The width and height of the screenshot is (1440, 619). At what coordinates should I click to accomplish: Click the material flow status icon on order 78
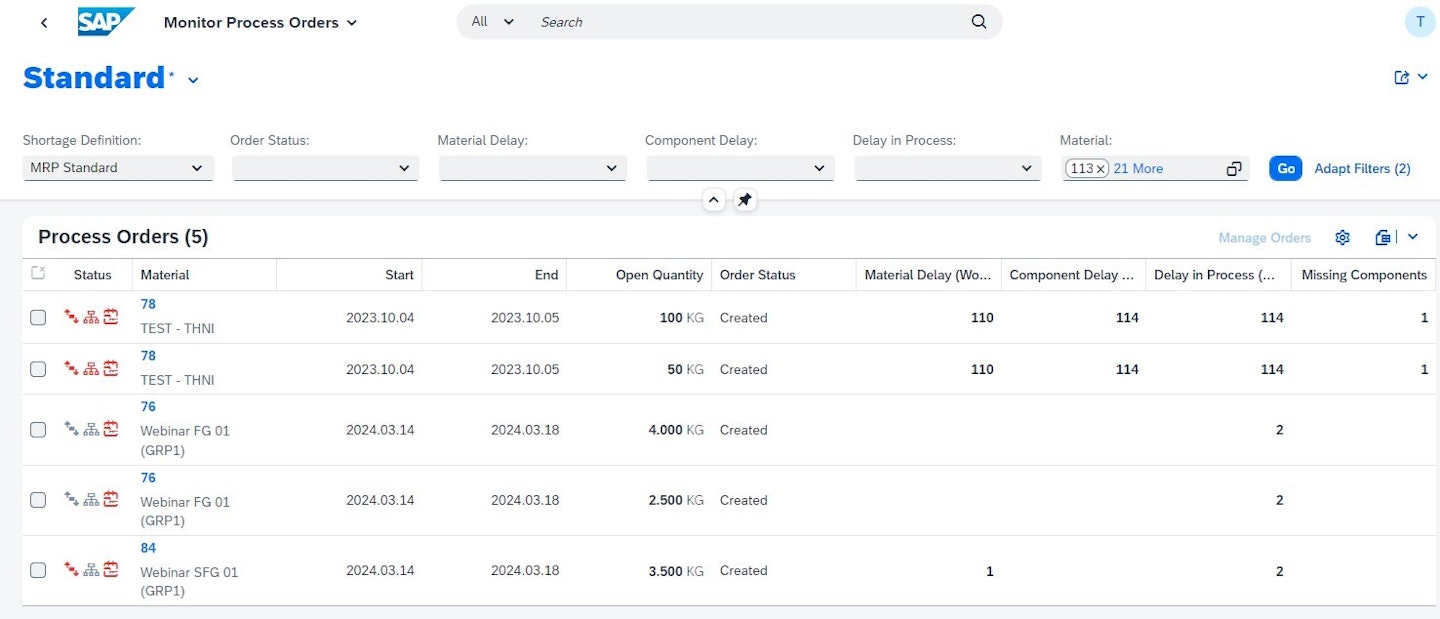pyautogui.click(x=73, y=316)
